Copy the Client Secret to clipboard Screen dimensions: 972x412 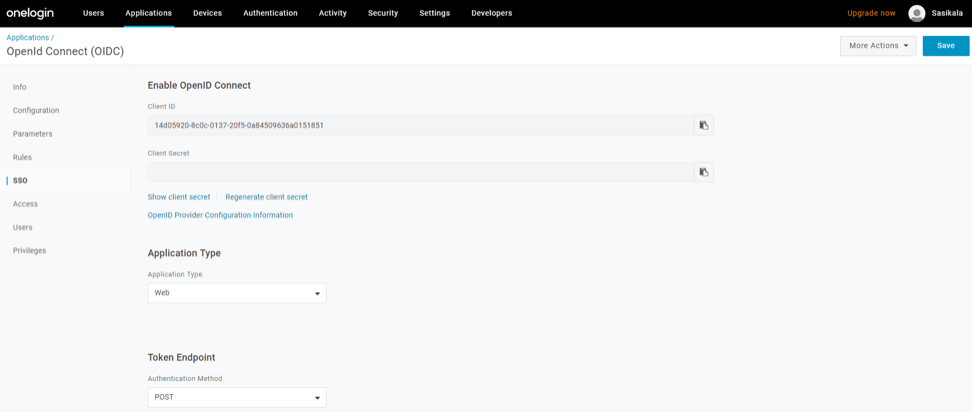tap(704, 172)
